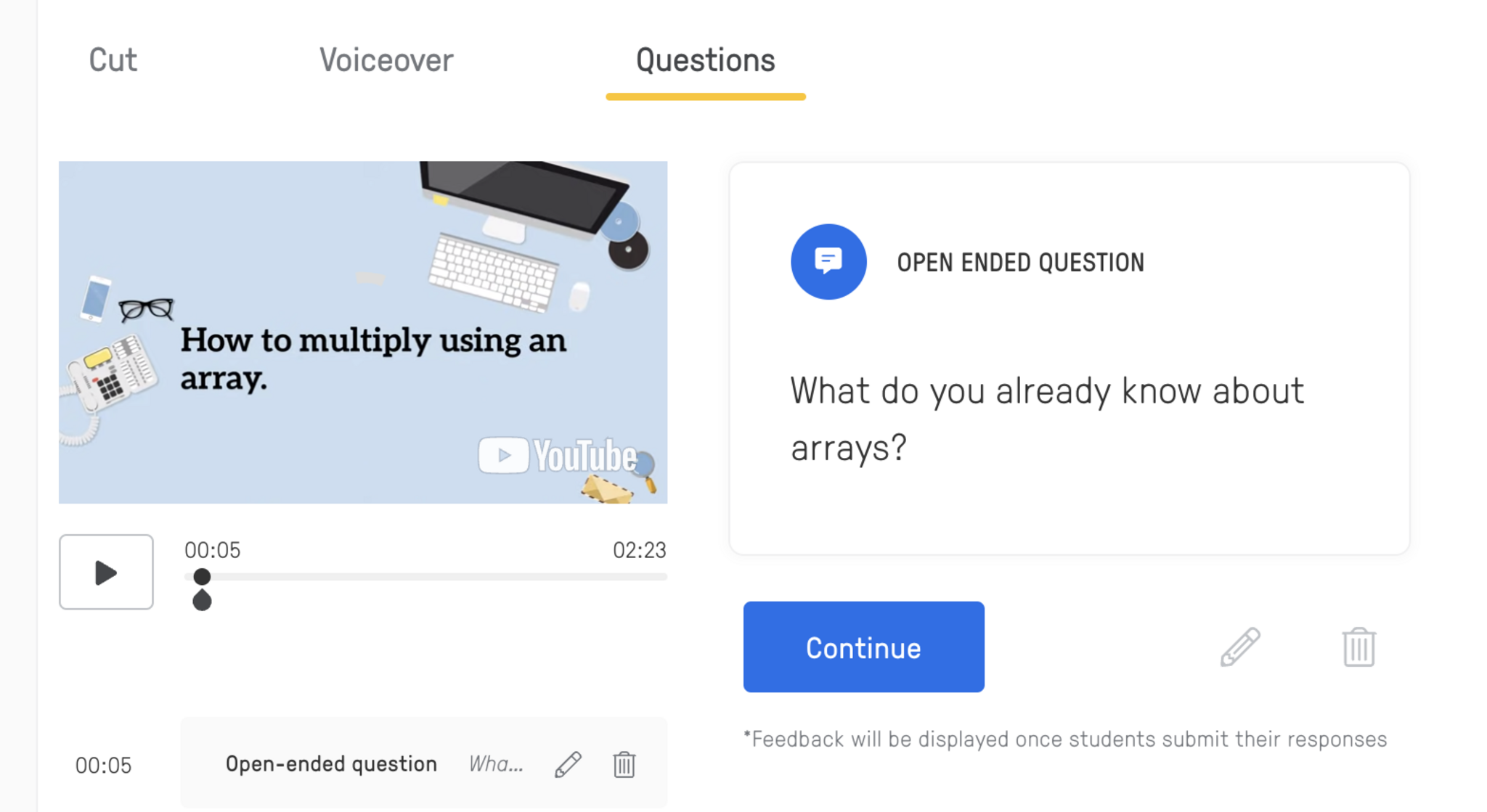Click the video thumbnail preview
The image size is (1487, 812).
pyautogui.click(x=363, y=332)
